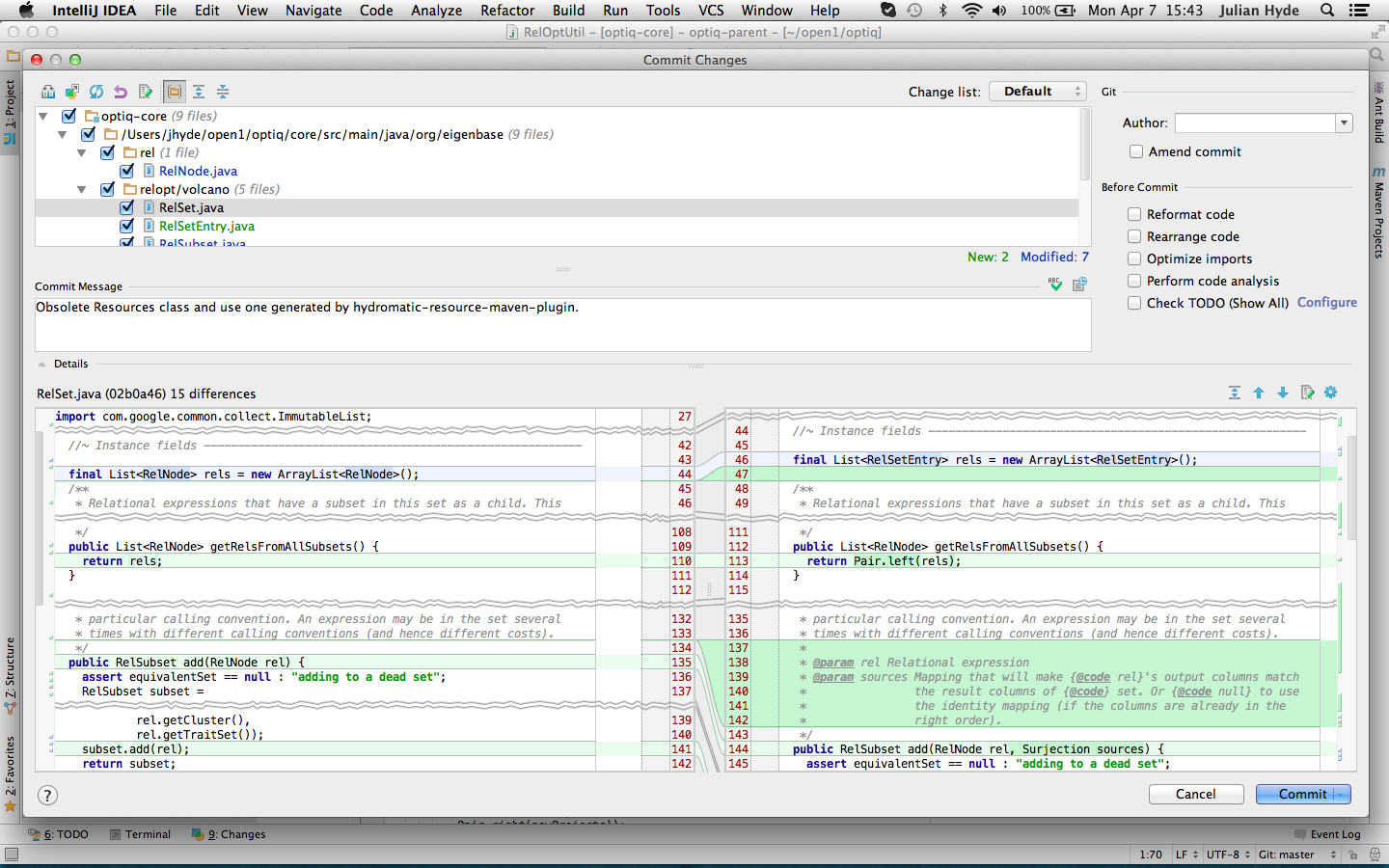Uncheck optiq-core root checkbox
This screenshot has height=868, width=1389.
click(x=69, y=116)
